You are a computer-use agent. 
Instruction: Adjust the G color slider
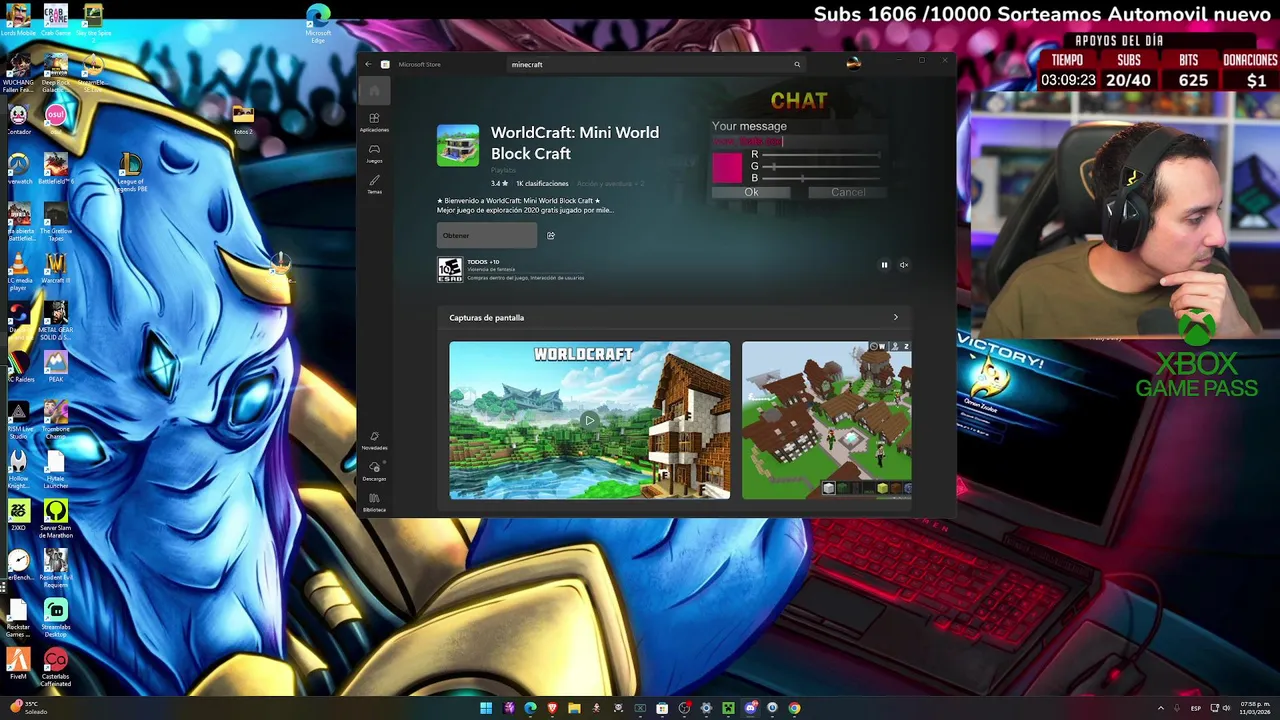coord(820,166)
